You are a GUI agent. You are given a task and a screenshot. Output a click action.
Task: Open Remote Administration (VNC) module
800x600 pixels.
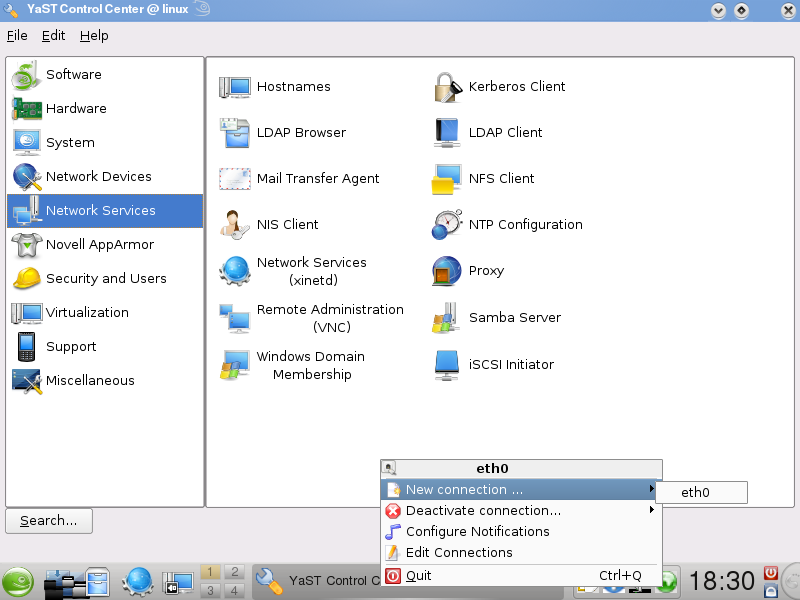(311, 318)
